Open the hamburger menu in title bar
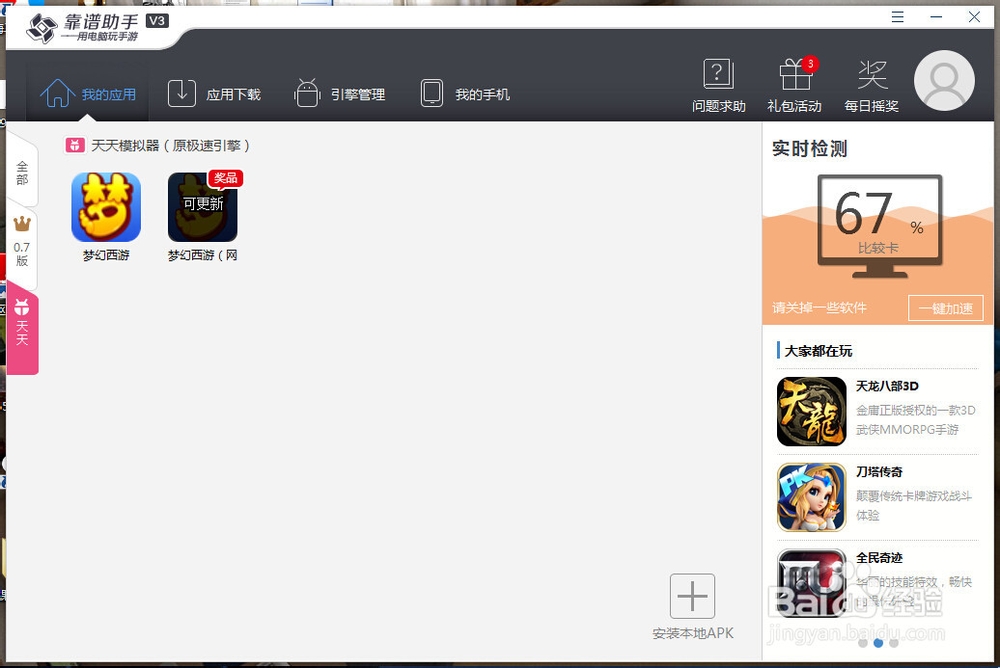Viewport: 1000px width, 668px height. 897,17
